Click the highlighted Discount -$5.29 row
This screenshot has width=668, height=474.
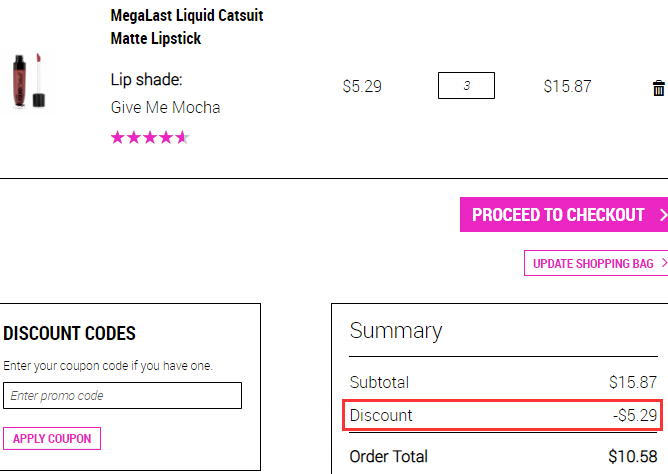pos(503,415)
